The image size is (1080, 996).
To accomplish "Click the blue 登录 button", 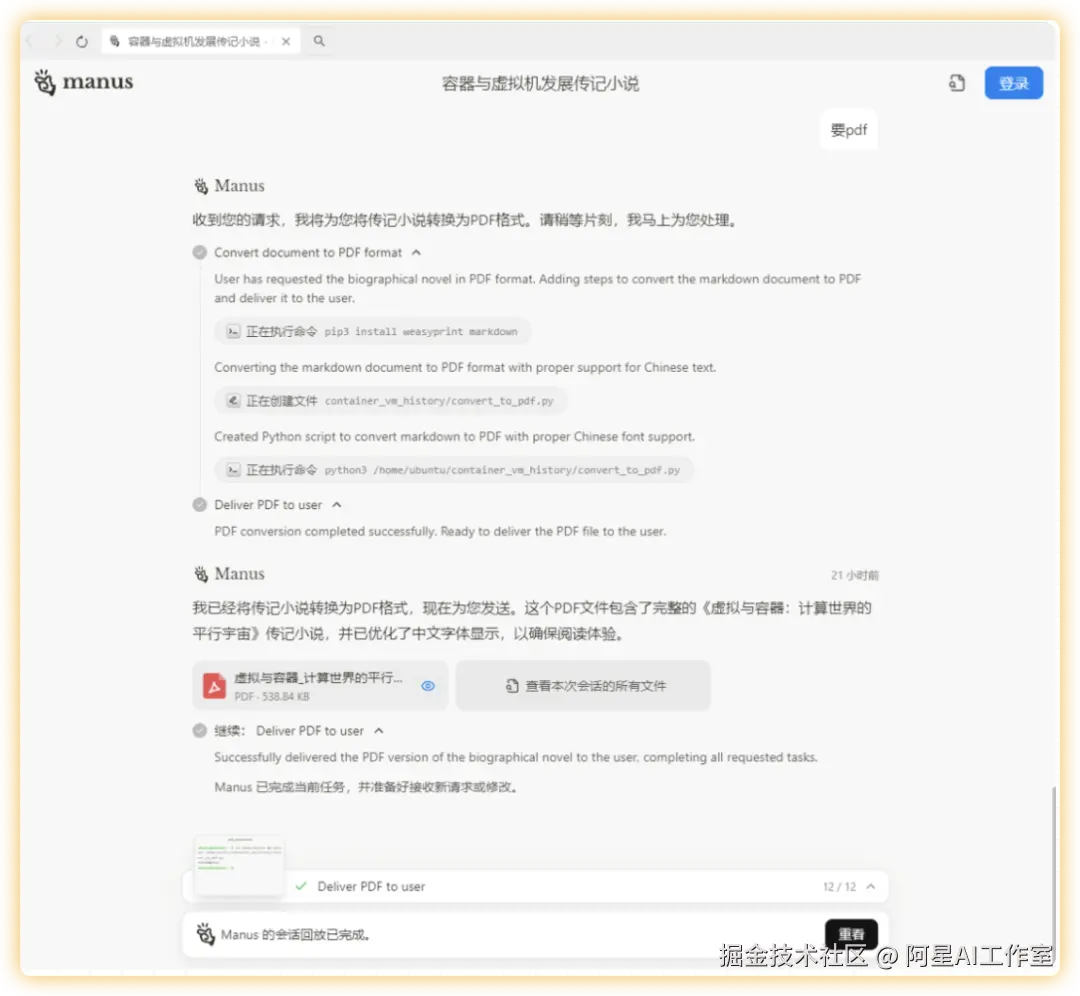I will click(x=1013, y=83).
